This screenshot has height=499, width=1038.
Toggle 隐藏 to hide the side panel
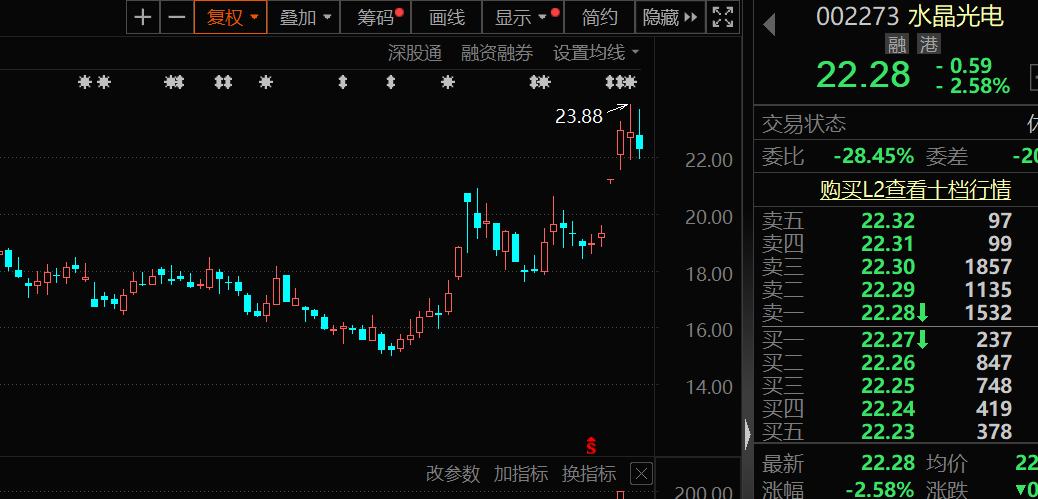click(670, 17)
